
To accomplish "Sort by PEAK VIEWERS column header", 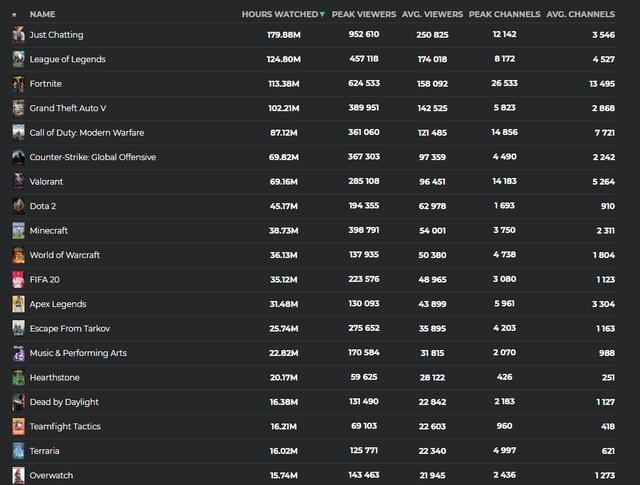I will (364, 14).
